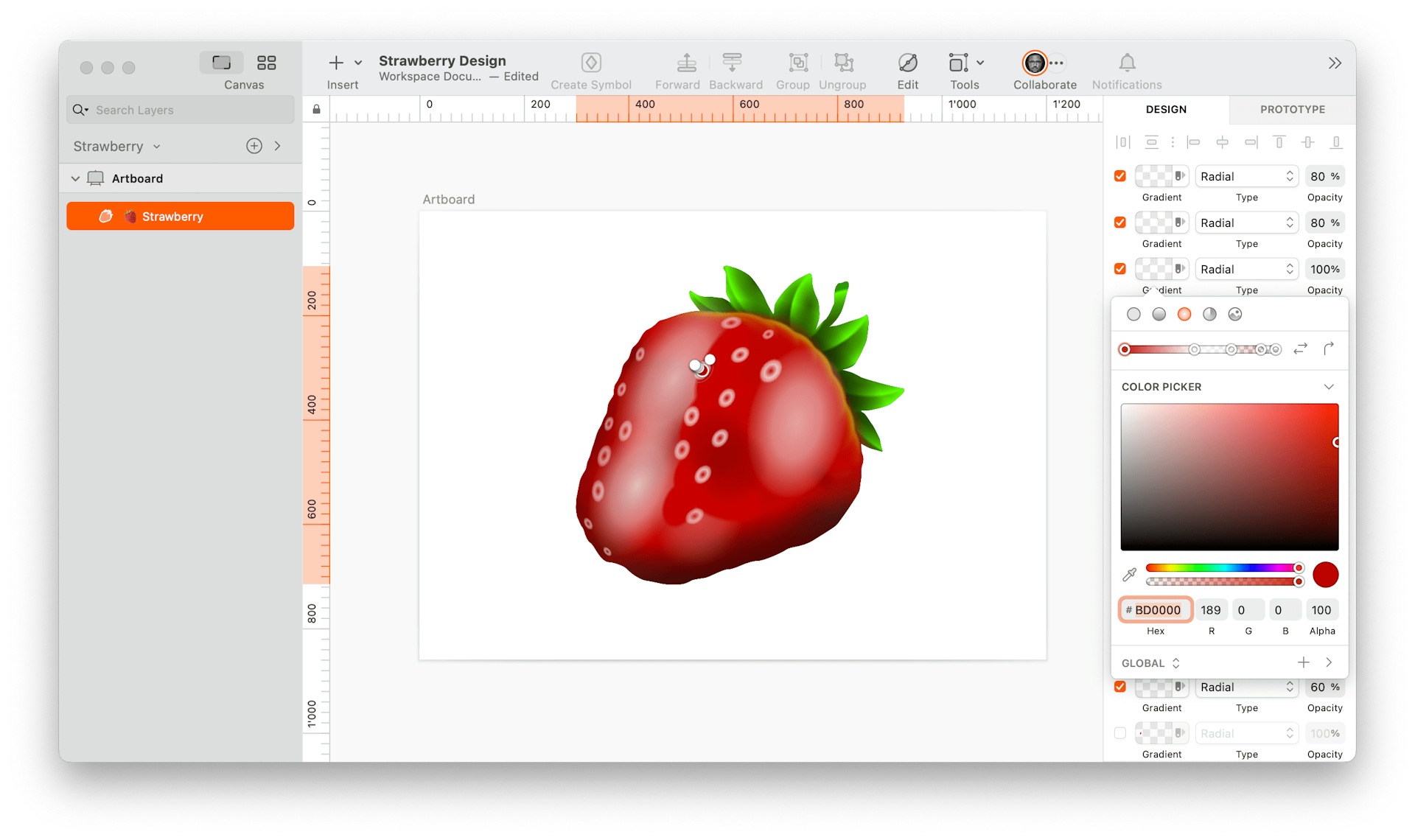Image resolution: width=1415 pixels, height=840 pixels.
Task: Collapse the Color Picker section
Action: coord(1329,386)
